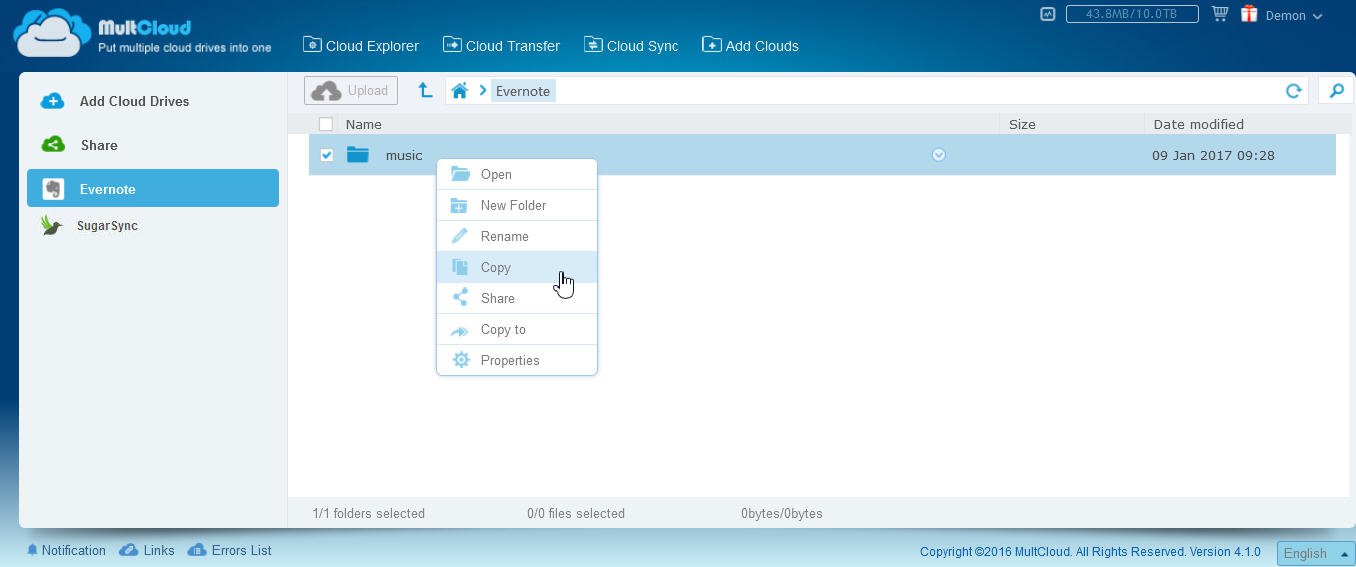Image resolution: width=1356 pixels, height=567 pixels.
Task: Refresh the file list
Action: 1293,91
